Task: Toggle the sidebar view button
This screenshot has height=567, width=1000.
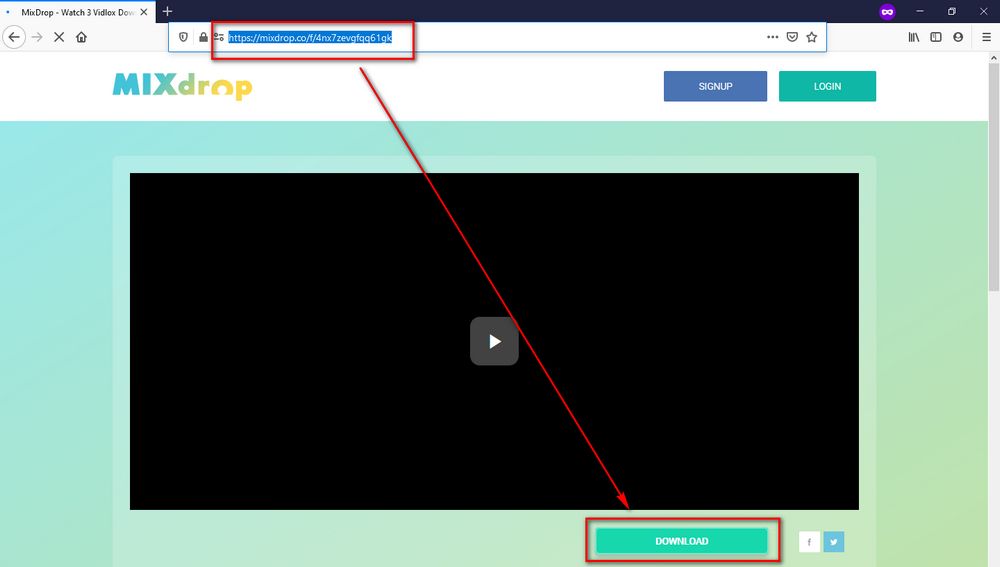Action: pos(936,37)
